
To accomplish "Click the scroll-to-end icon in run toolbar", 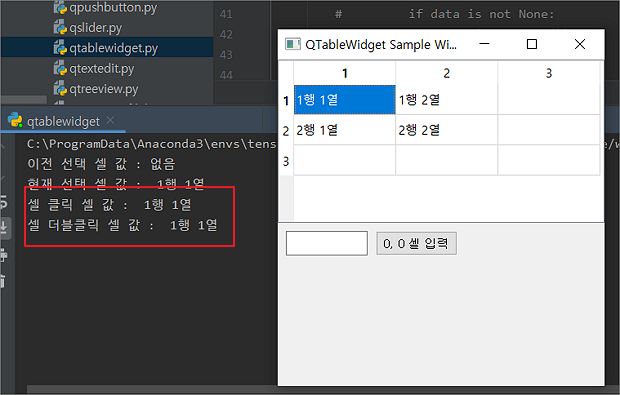I will [4, 228].
